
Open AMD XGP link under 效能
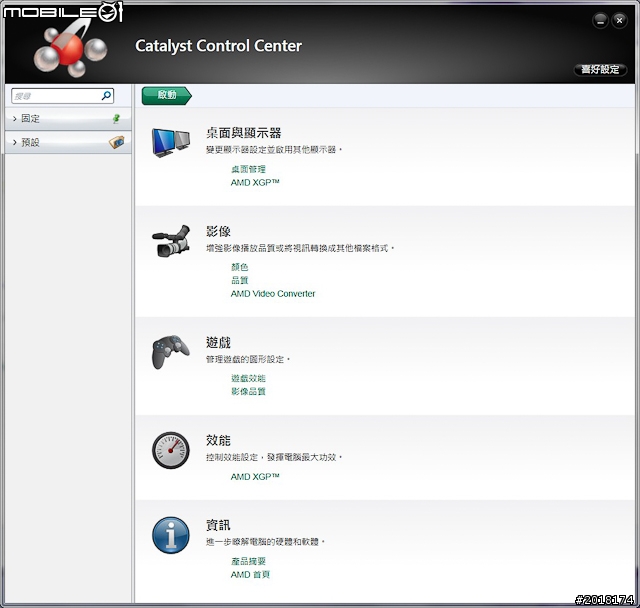click(x=255, y=477)
